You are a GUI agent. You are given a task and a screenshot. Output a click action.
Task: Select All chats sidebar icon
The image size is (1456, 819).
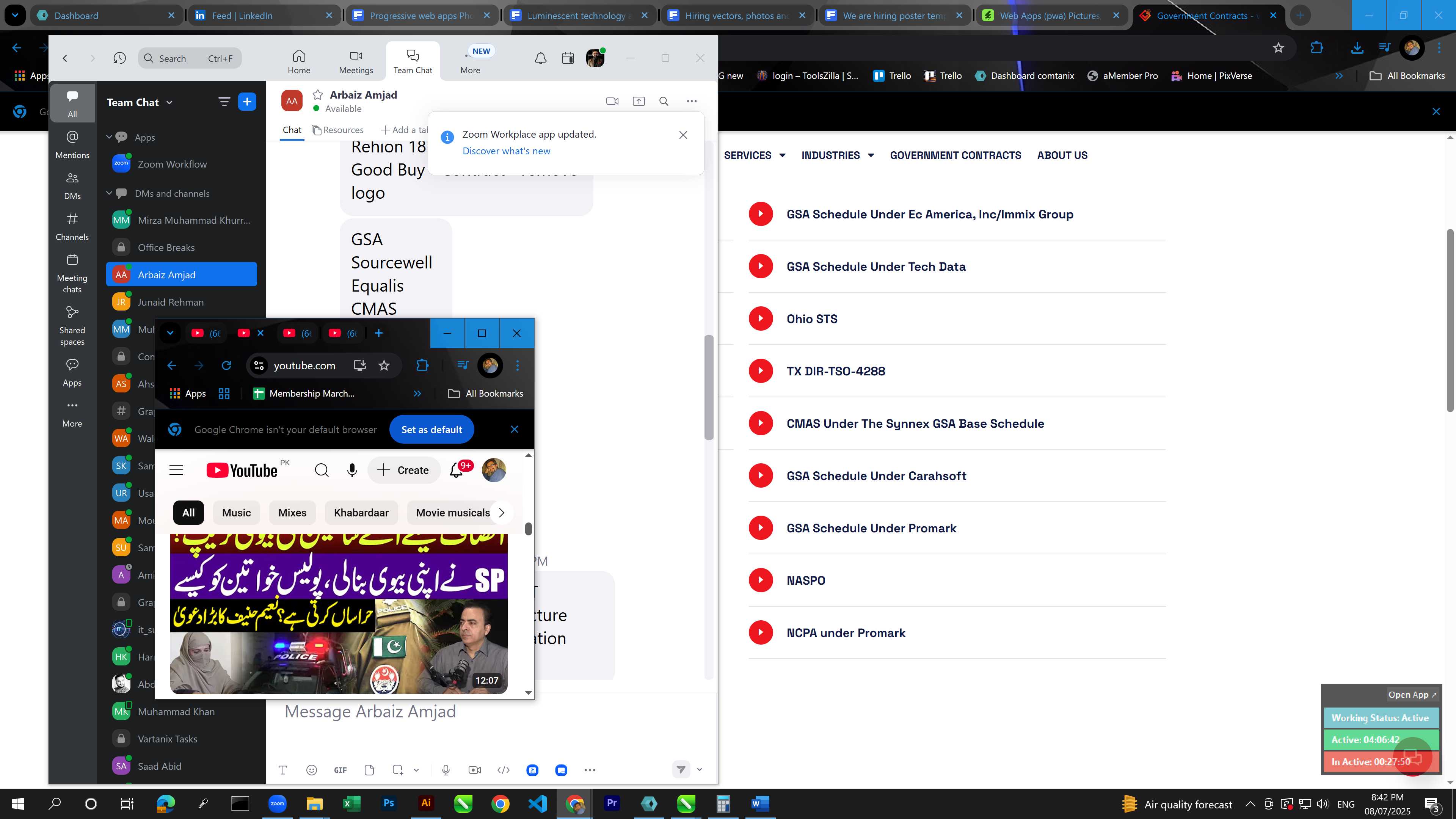(x=72, y=104)
